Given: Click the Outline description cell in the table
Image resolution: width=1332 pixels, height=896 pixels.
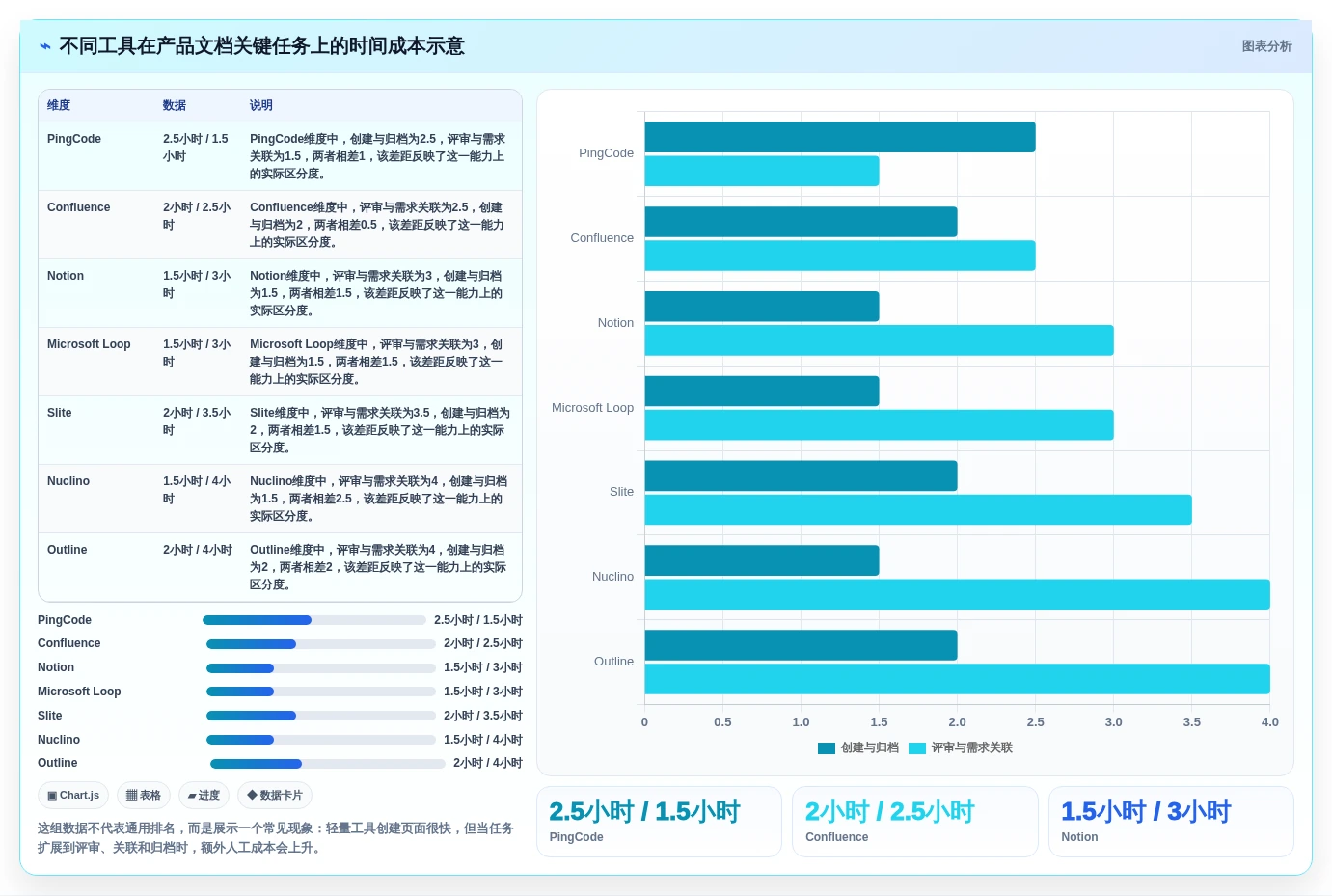Looking at the screenshot, I should (x=381, y=567).
